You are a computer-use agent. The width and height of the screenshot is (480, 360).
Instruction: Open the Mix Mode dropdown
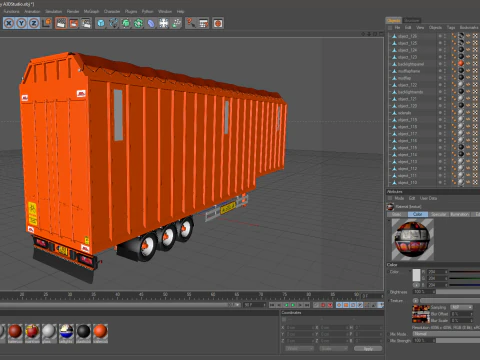[446, 334]
